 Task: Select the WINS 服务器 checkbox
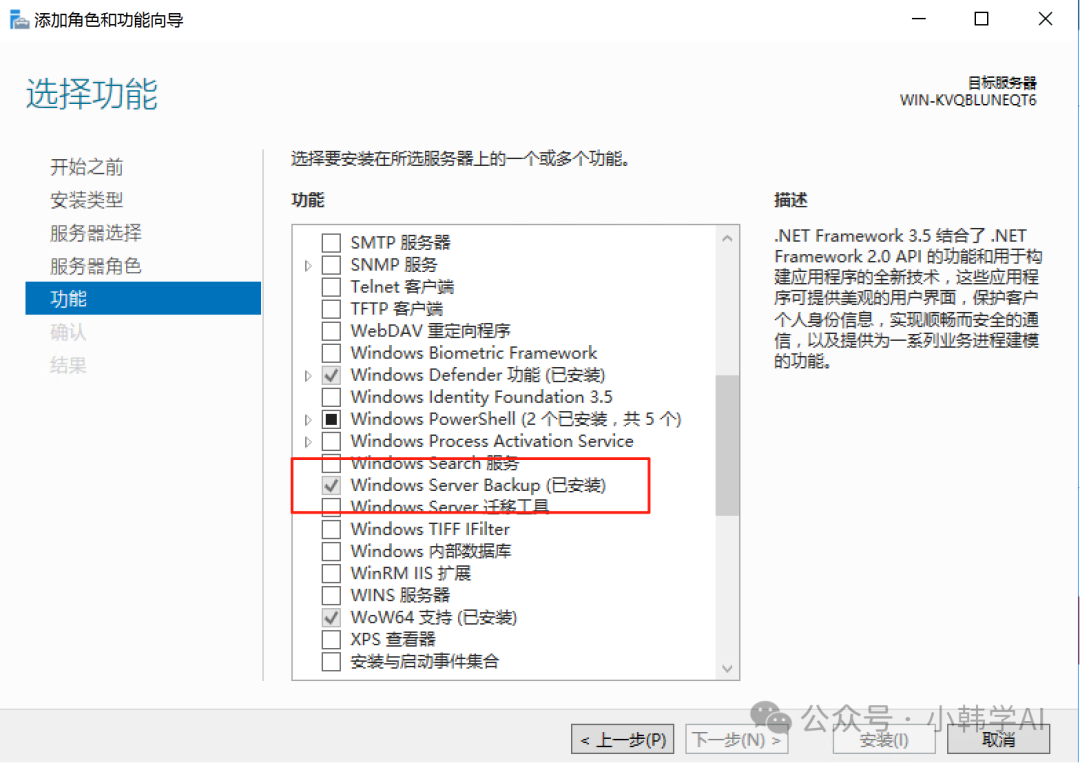tap(331, 595)
